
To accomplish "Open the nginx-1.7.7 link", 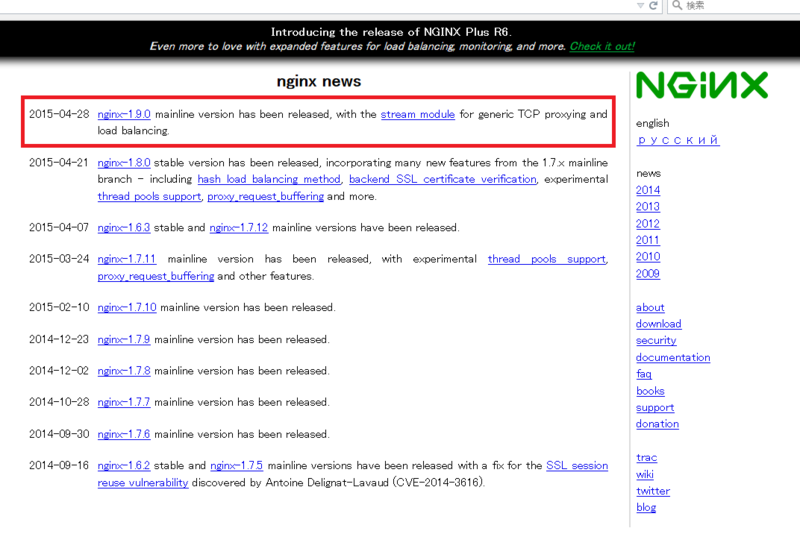I will [124, 402].
